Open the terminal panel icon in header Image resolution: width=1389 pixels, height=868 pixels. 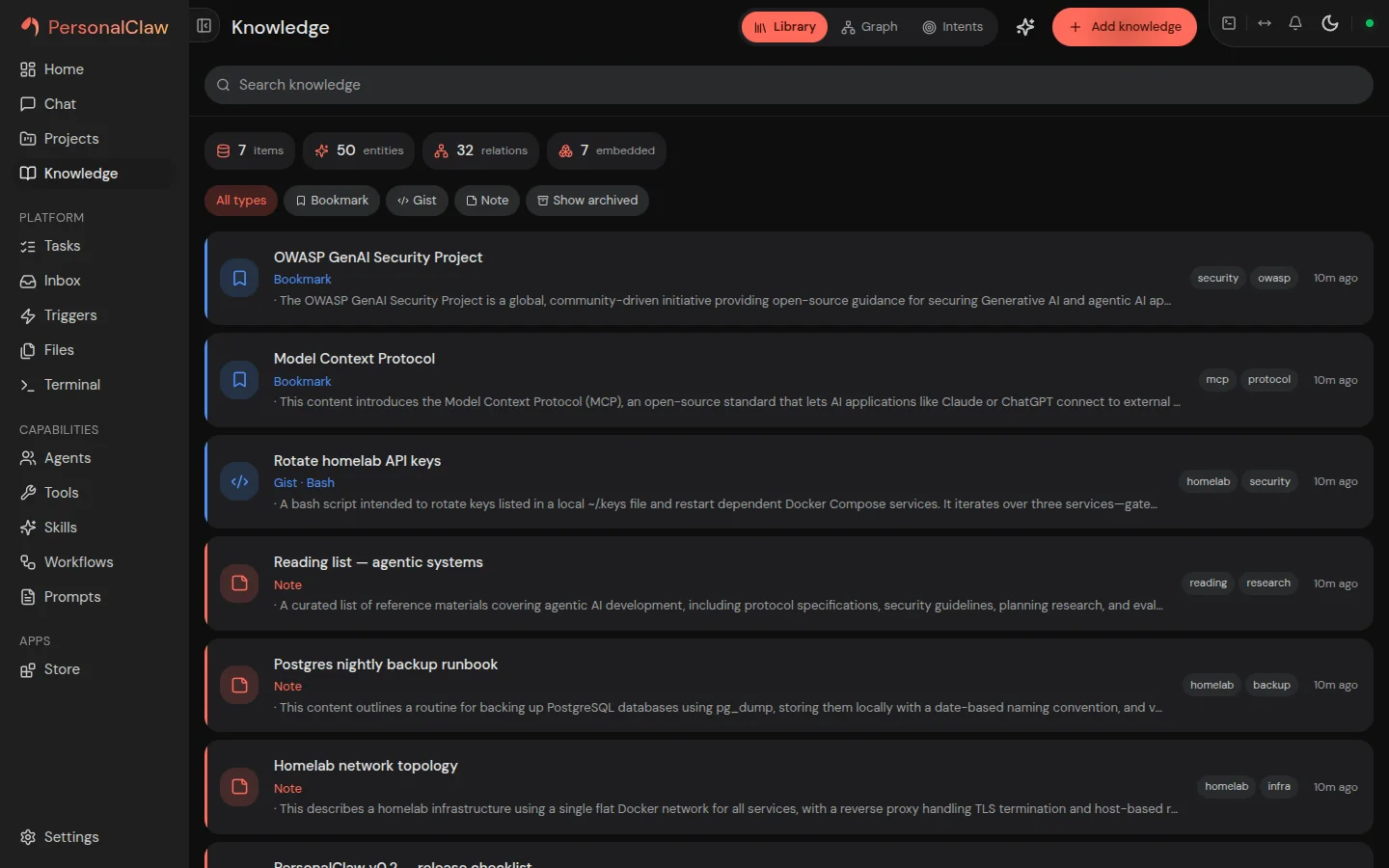(x=1229, y=23)
